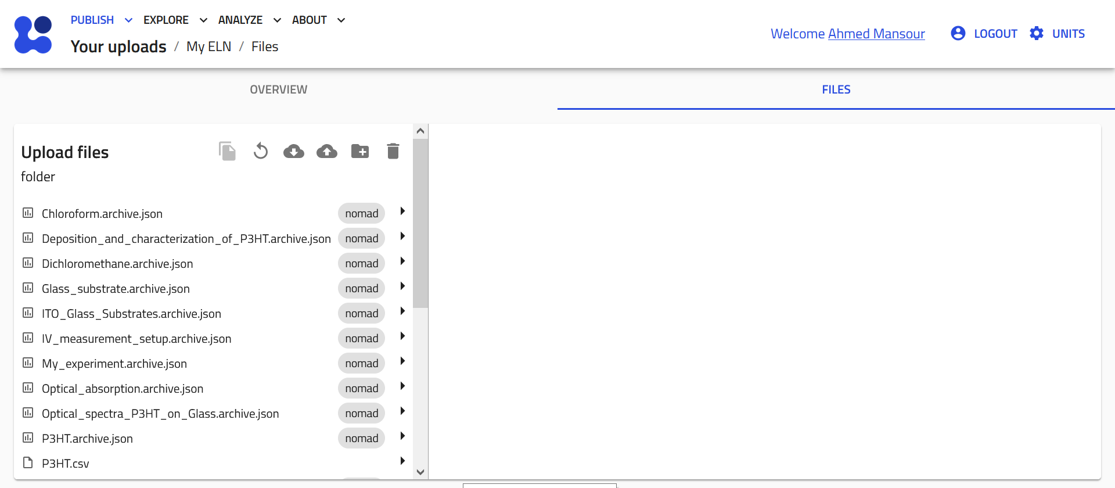This screenshot has width=1115, height=488.
Task: Click the create new folder icon
Action: (360, 151)
